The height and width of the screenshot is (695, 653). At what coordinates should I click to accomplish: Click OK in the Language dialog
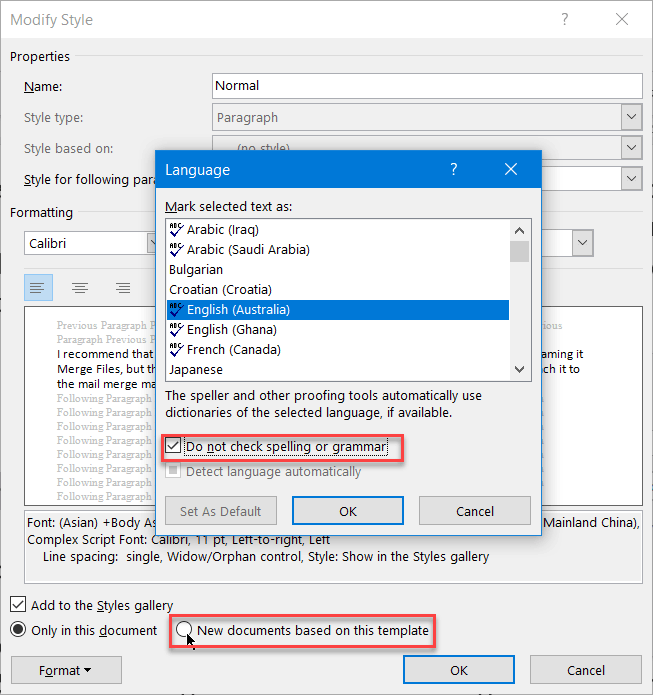[348, 511]
